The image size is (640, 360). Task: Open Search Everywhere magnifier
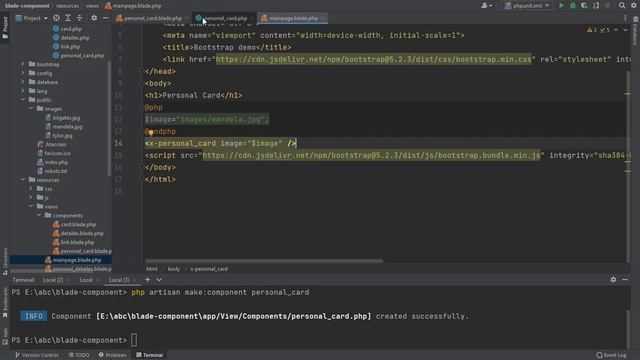(622, 6)
